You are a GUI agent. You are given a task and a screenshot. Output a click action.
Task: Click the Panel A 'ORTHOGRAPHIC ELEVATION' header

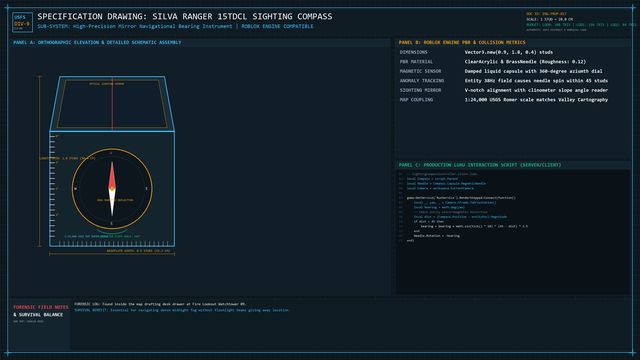[x=97, y=42]
